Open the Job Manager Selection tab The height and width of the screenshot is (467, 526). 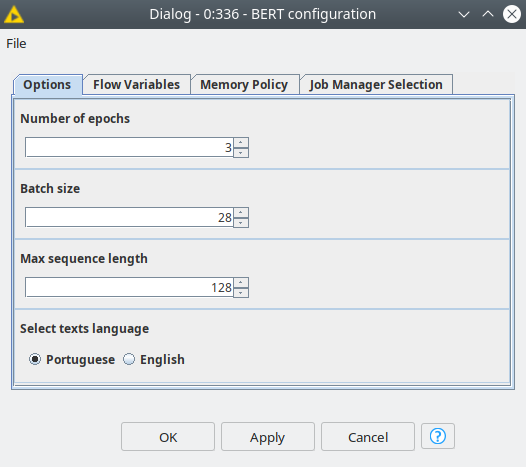[x=376, y=85]
